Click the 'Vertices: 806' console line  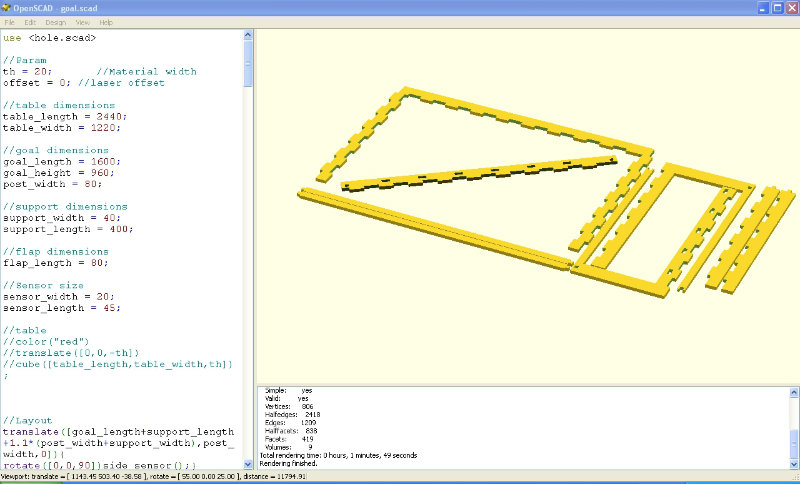point(289,406)
